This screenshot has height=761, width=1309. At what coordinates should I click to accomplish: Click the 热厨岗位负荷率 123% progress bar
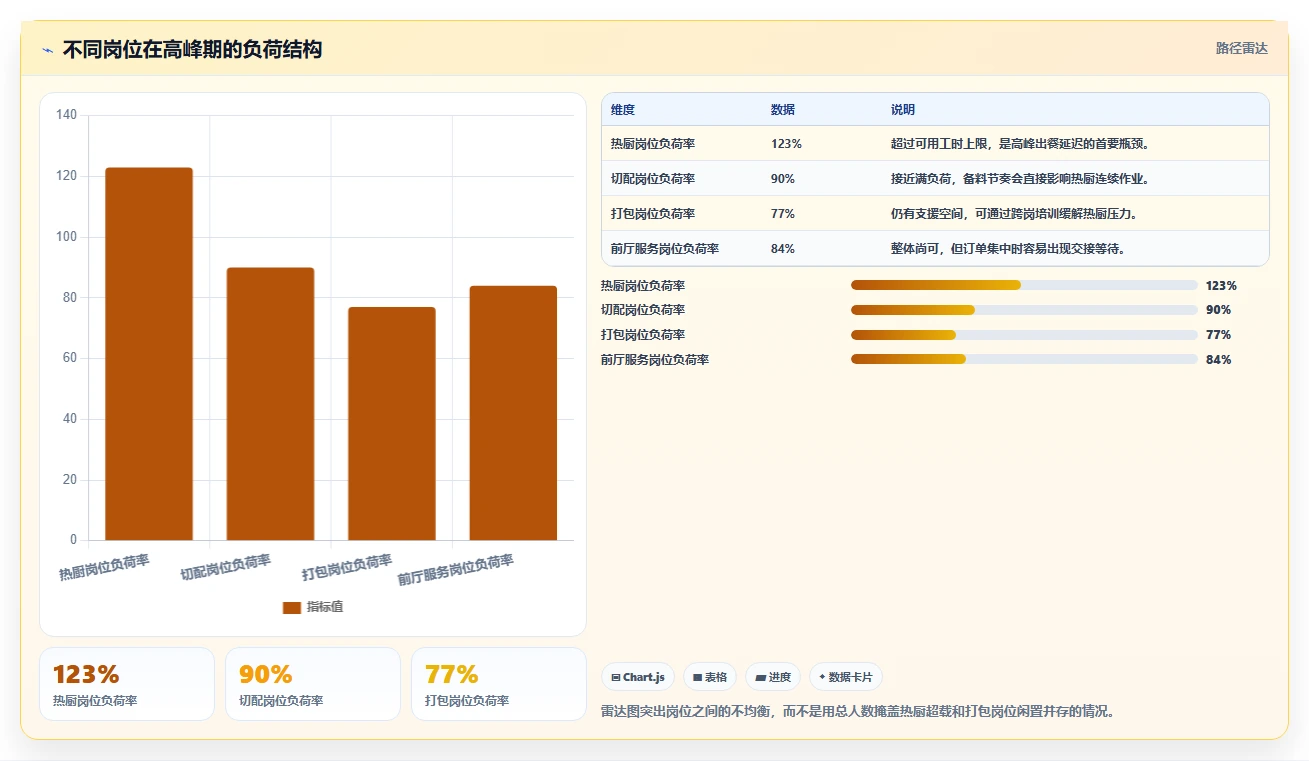tap(1024, 285)
